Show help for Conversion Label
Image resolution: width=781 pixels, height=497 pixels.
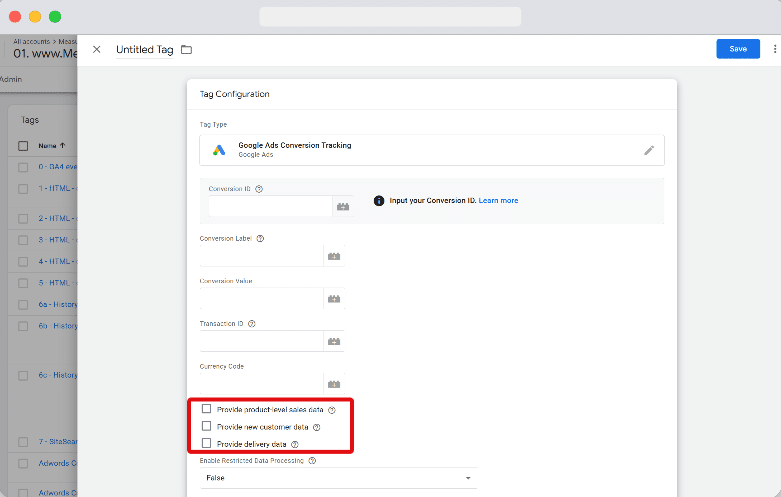[x=260, y=239]
